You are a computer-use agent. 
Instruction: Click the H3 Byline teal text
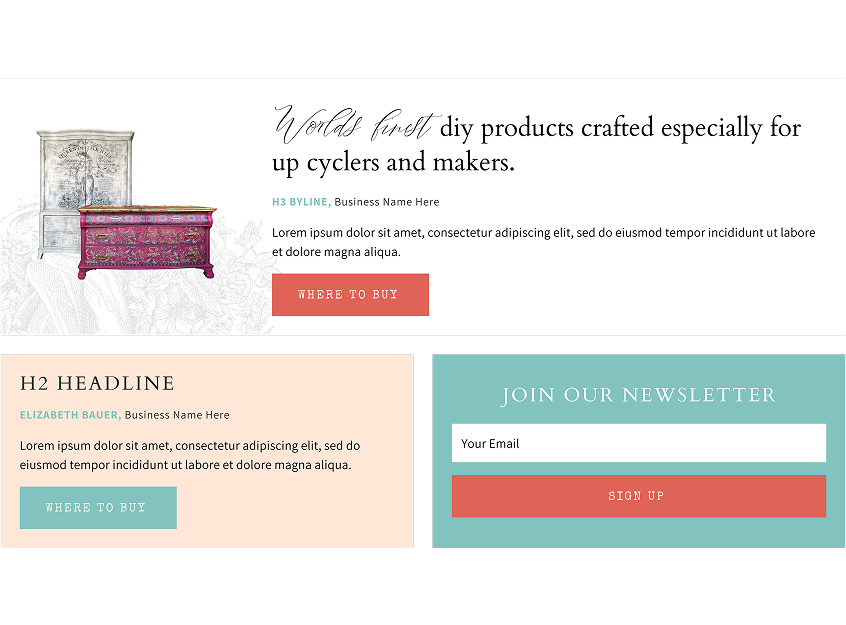[301, 202]
